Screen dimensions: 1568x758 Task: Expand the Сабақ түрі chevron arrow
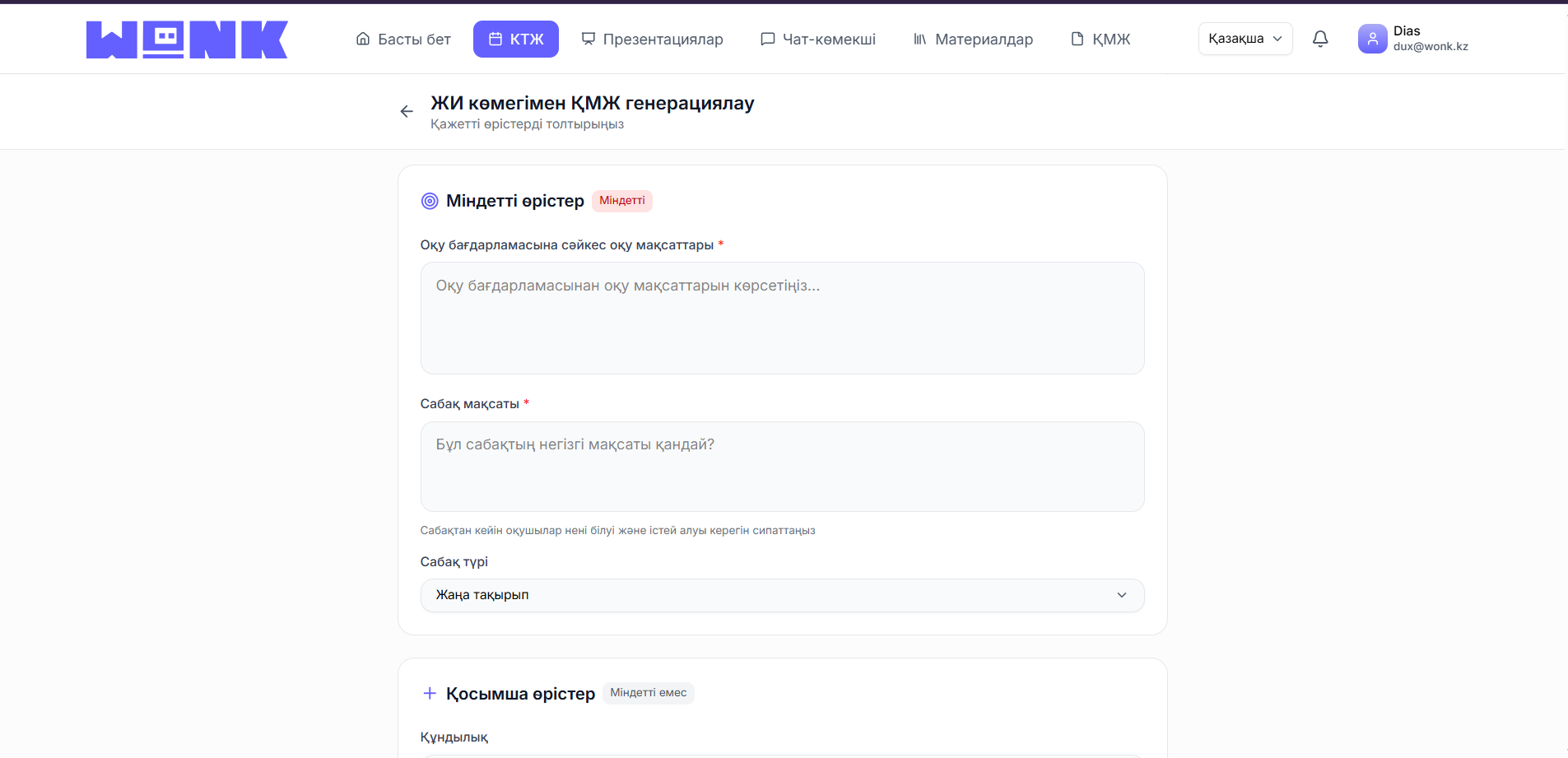pos(1121,595)
